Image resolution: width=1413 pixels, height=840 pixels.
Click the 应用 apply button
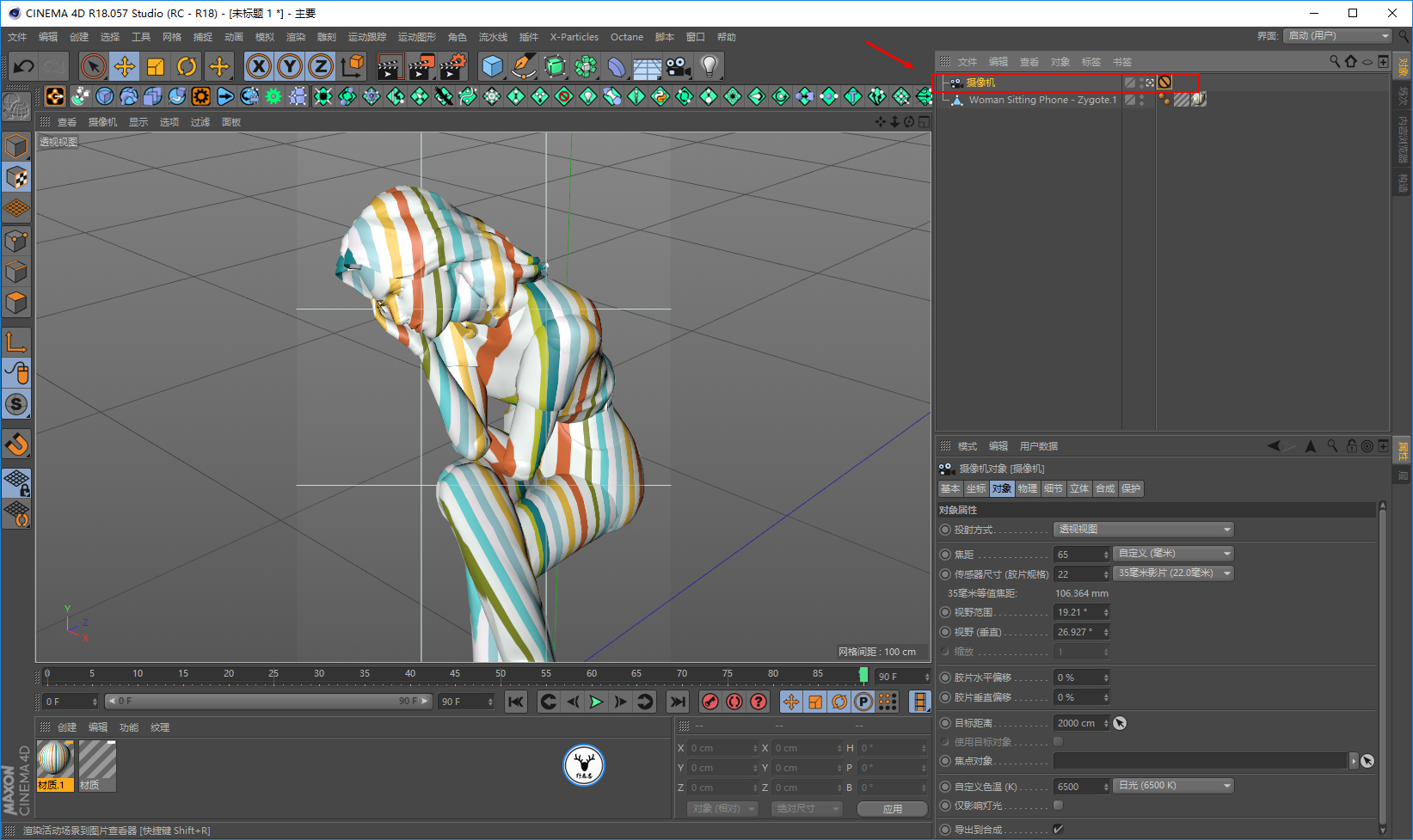click(892, 809)
